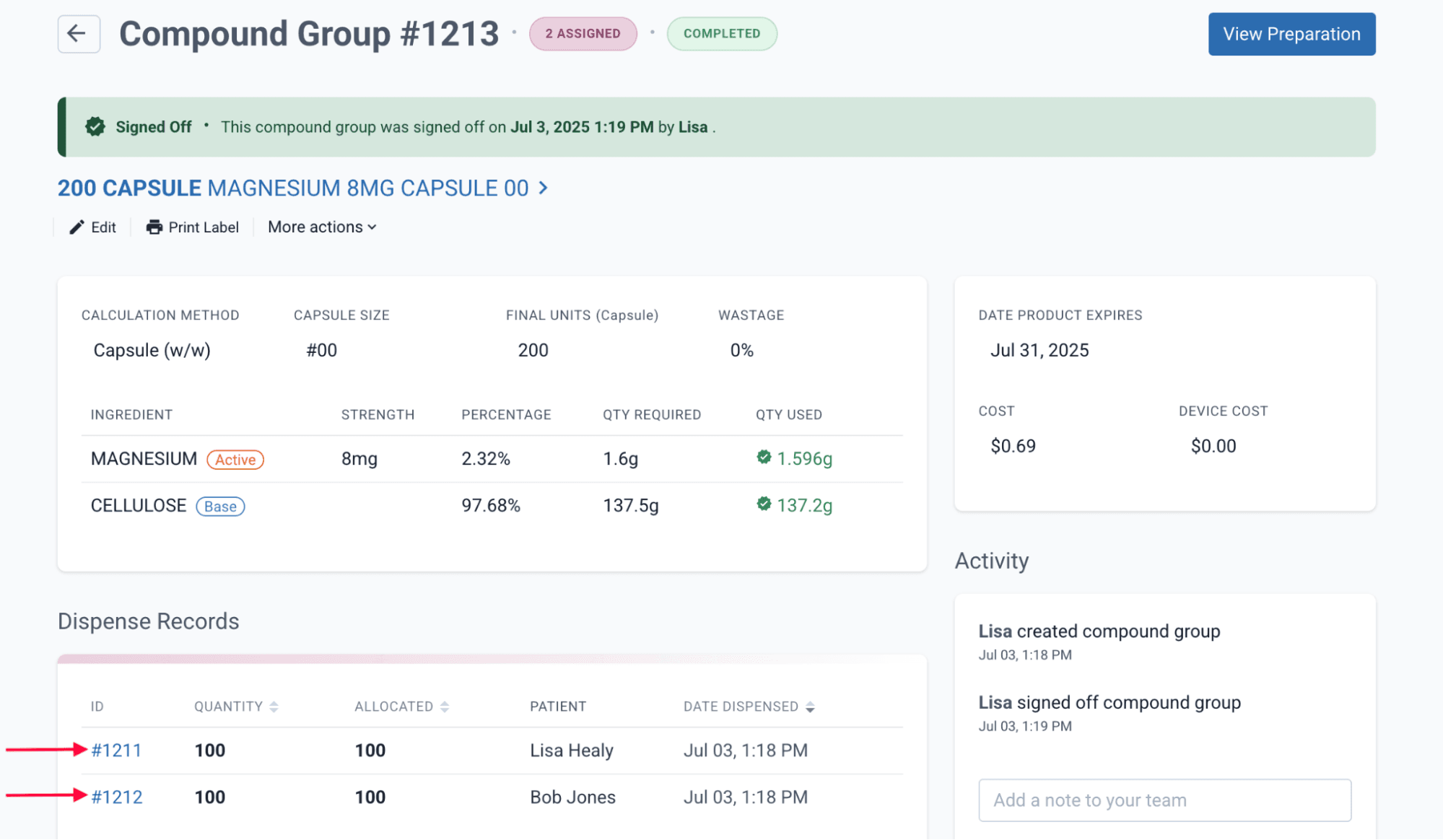
Task: Open dispense record #1211
Action: pyautogui.click(x=116, y=751)
